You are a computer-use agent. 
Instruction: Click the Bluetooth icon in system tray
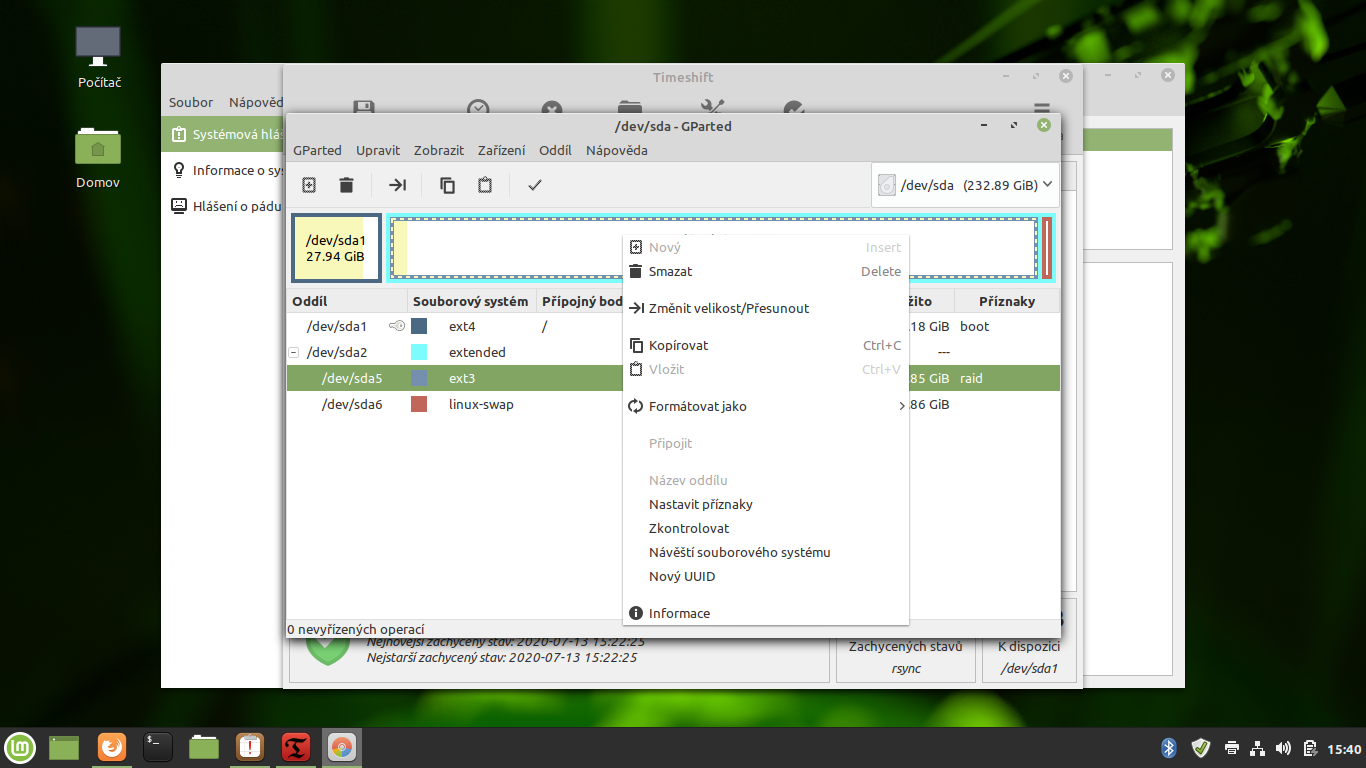pos(1168,748)
